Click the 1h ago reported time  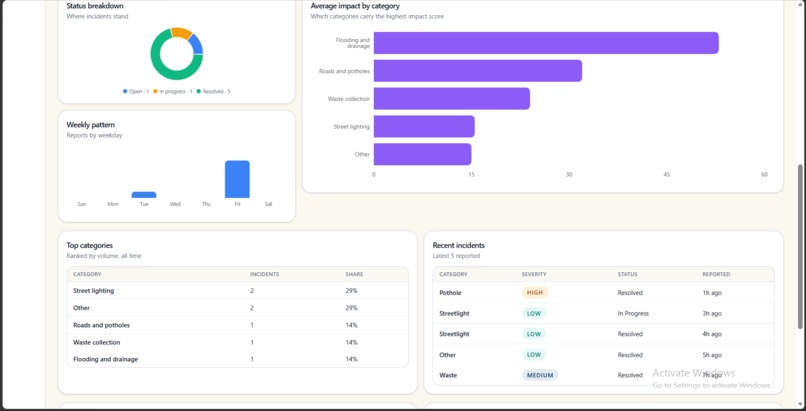tap(712, 293)
